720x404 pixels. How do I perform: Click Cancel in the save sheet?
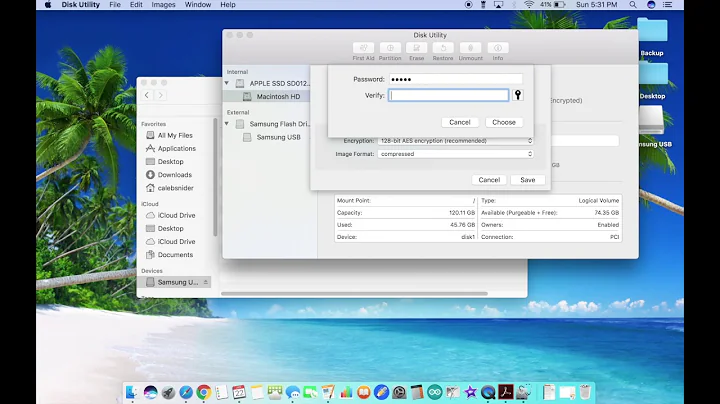click(489, 180)
